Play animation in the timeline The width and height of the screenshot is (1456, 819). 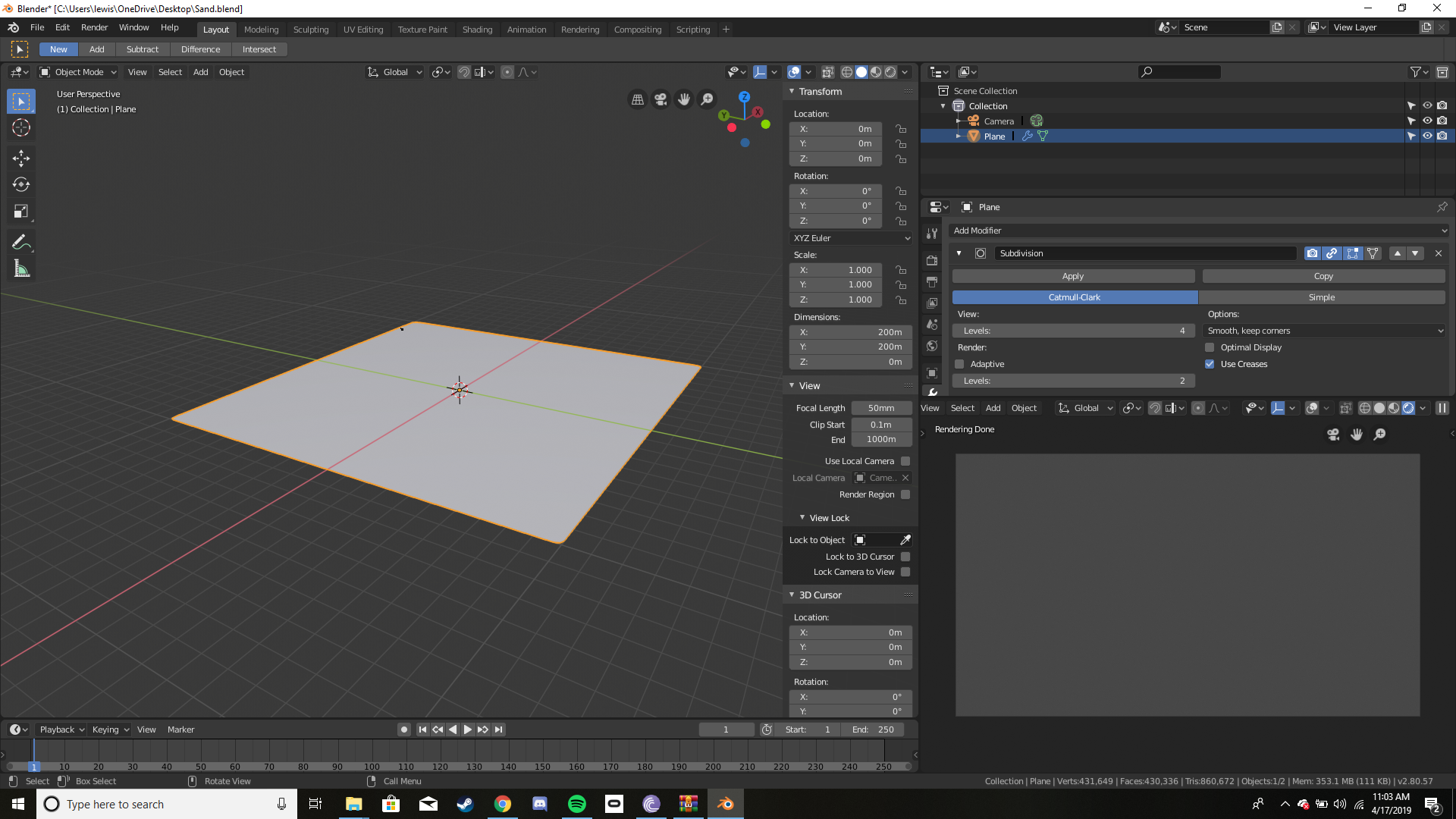pyautogui.click(x=468, y=730)
